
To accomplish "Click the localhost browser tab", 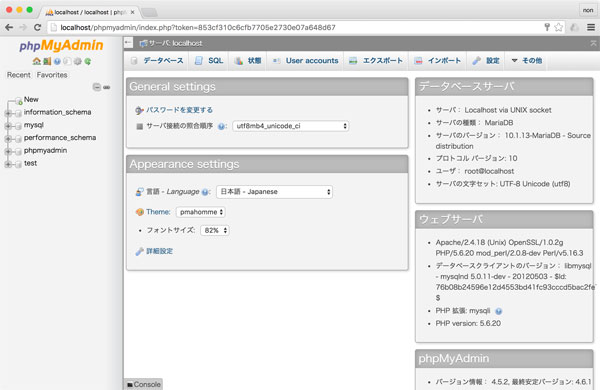I will click(89, 12).
